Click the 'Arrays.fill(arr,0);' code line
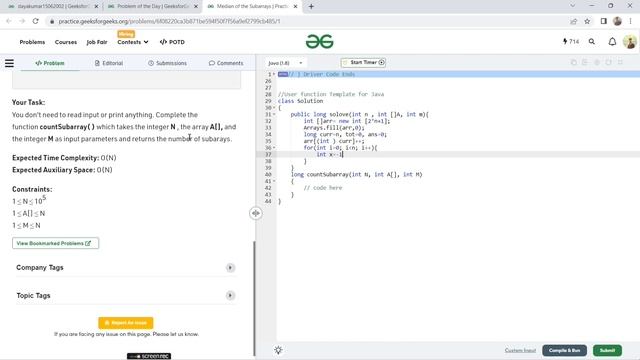The image size is (640, 360). pyautogui.click(x=333, y=128)
